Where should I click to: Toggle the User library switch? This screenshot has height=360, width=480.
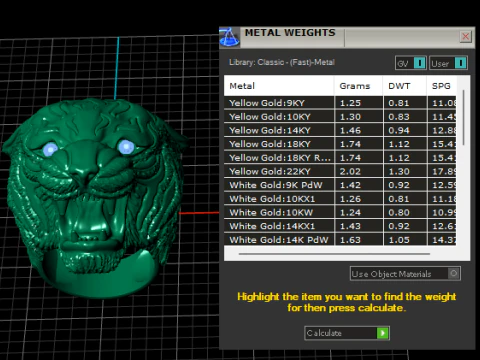point(448,63)
